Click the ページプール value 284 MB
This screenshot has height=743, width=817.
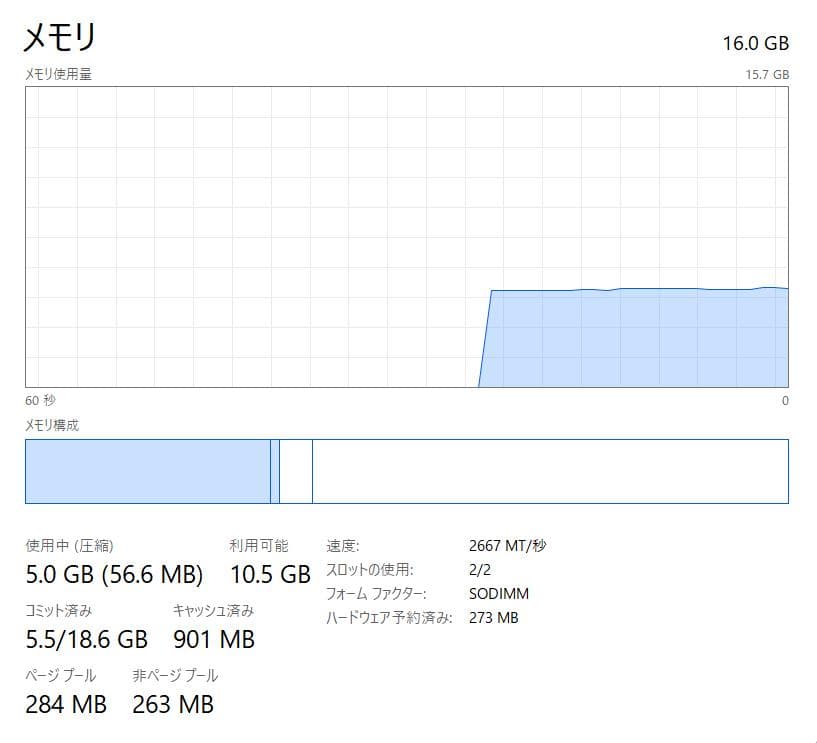click(x=66, y=704)
